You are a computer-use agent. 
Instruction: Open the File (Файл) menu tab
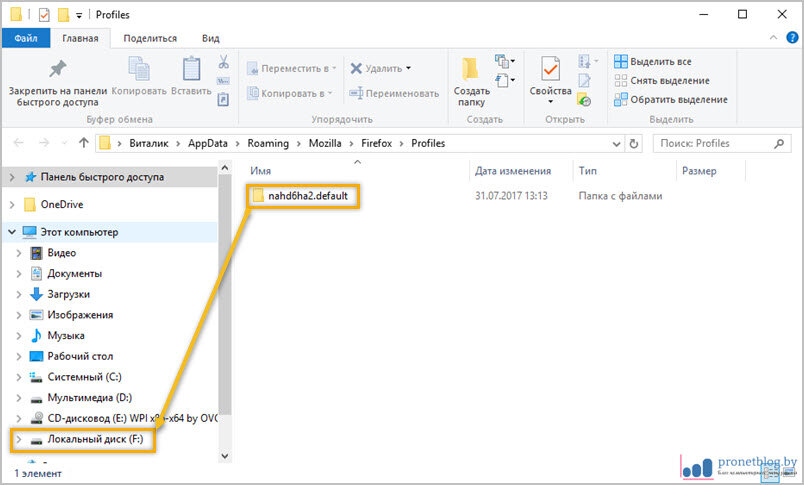point(25,39)
